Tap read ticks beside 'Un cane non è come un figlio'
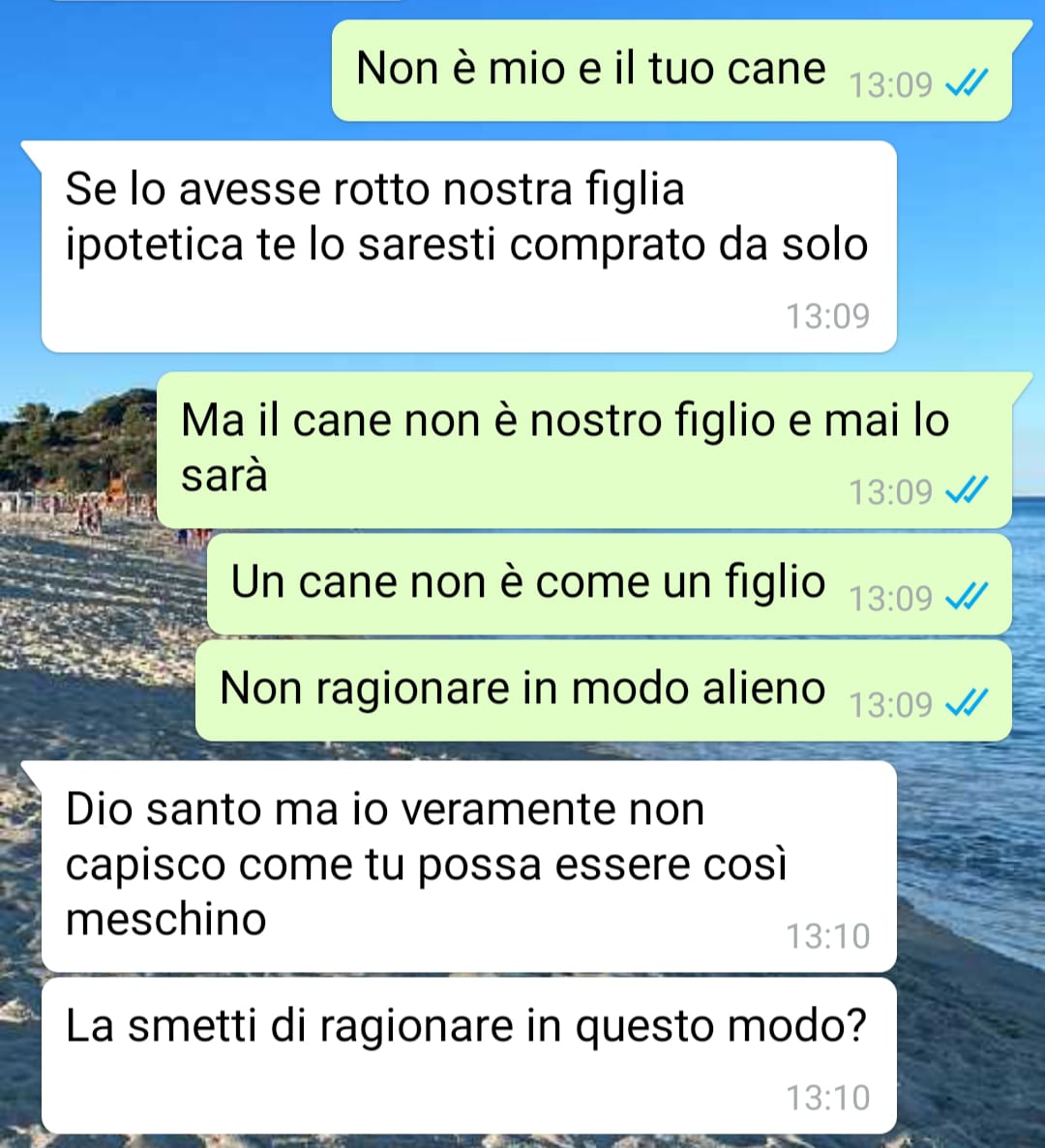 pos(967,598)
